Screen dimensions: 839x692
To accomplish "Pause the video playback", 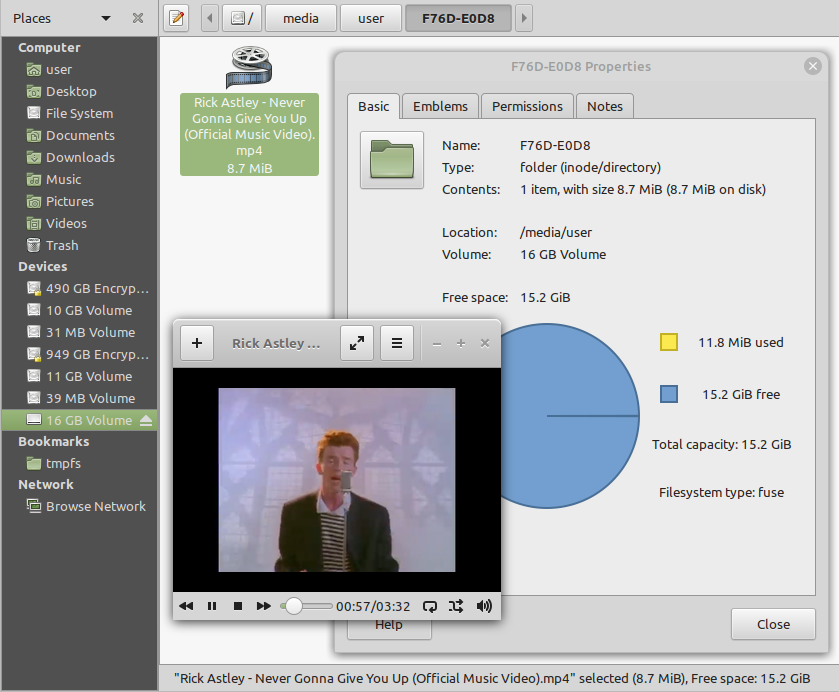I will [x=212, y=606].
